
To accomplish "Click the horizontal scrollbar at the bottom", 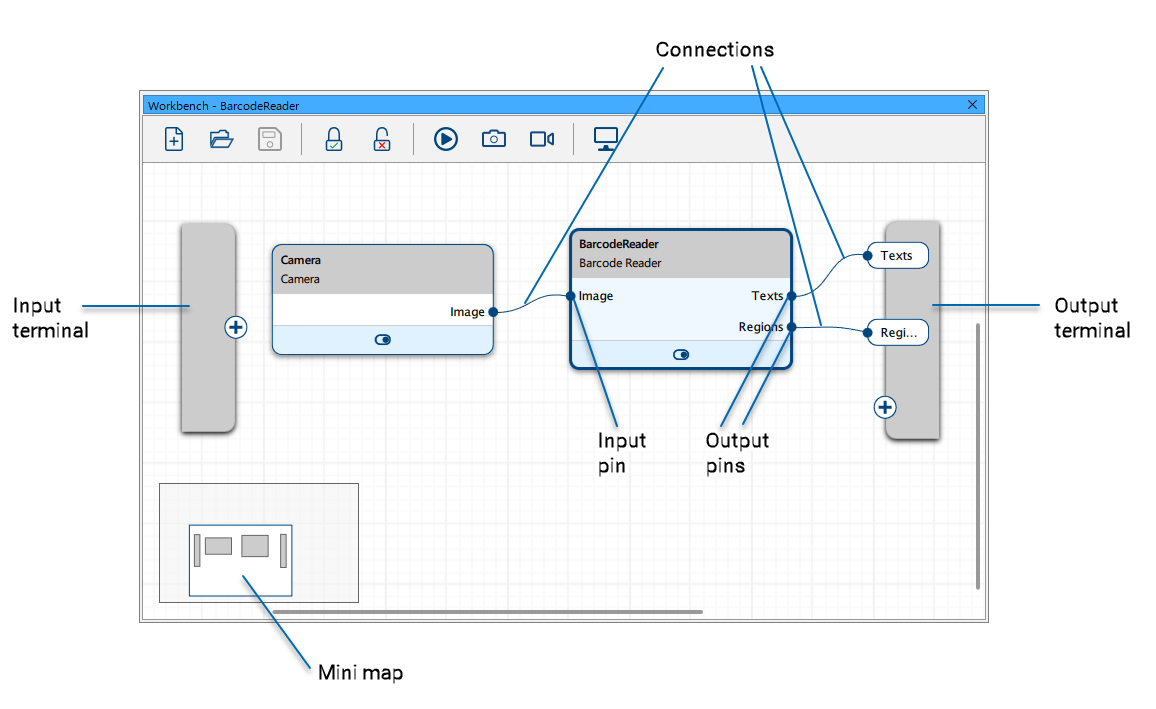I will pos(488,611).
